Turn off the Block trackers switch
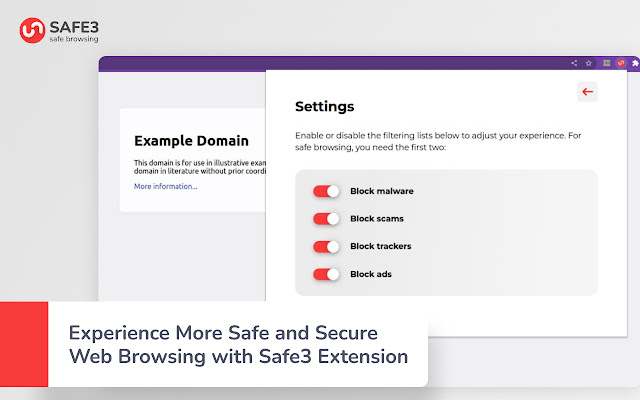 click(x=326, y=247)
